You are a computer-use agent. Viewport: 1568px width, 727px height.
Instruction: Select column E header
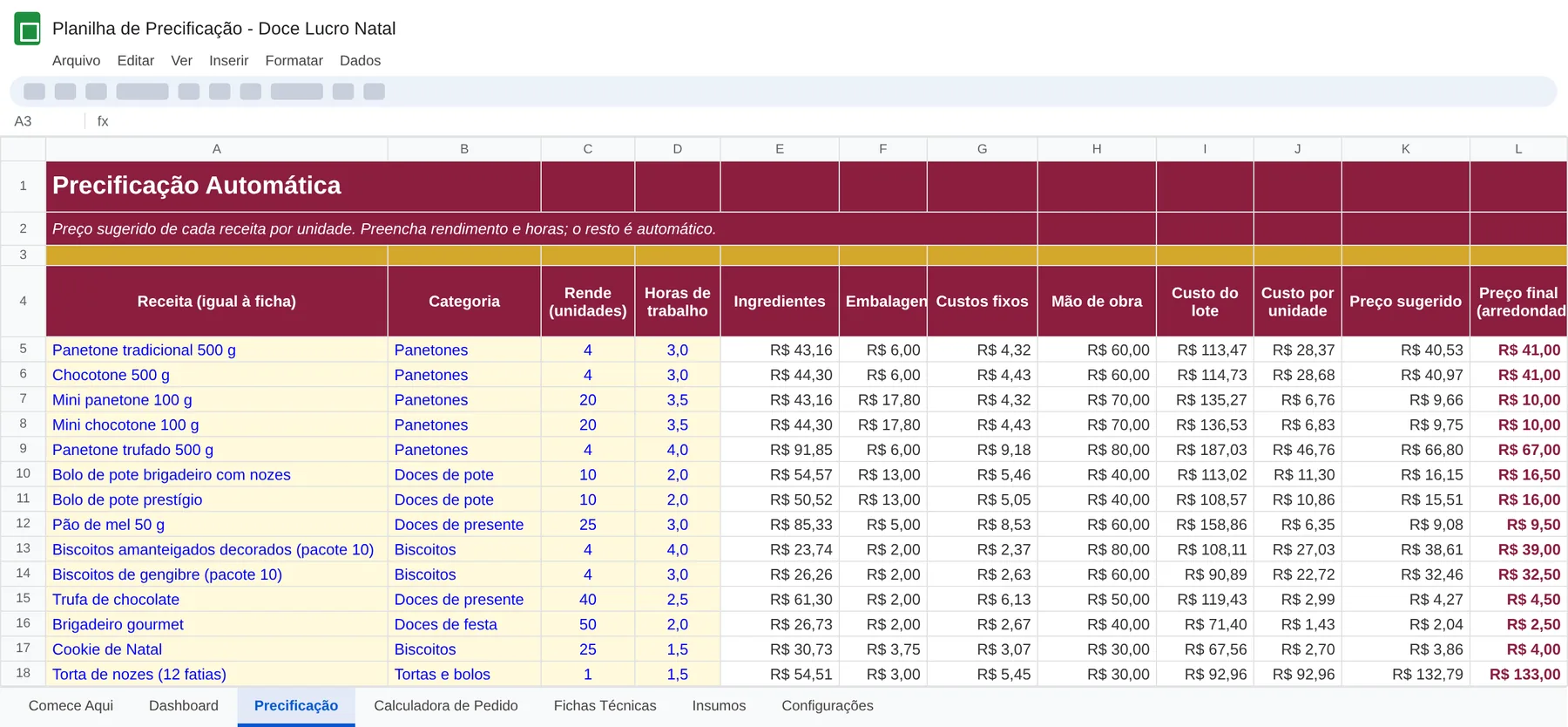pyautogui.click(x=780, y=149)
